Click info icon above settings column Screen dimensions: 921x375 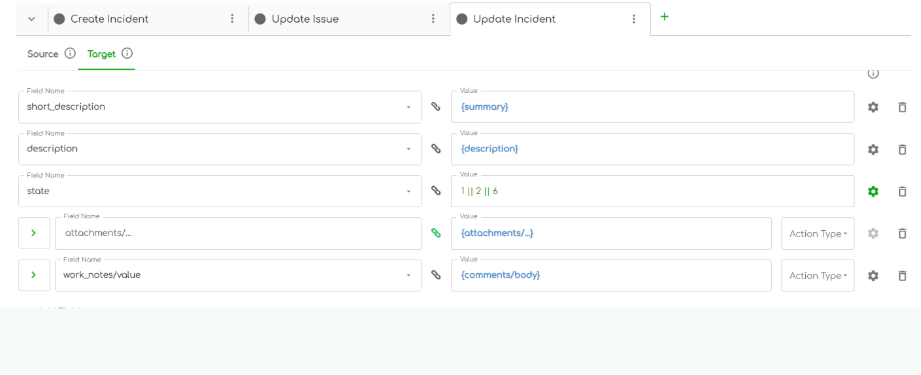[873, 73]
